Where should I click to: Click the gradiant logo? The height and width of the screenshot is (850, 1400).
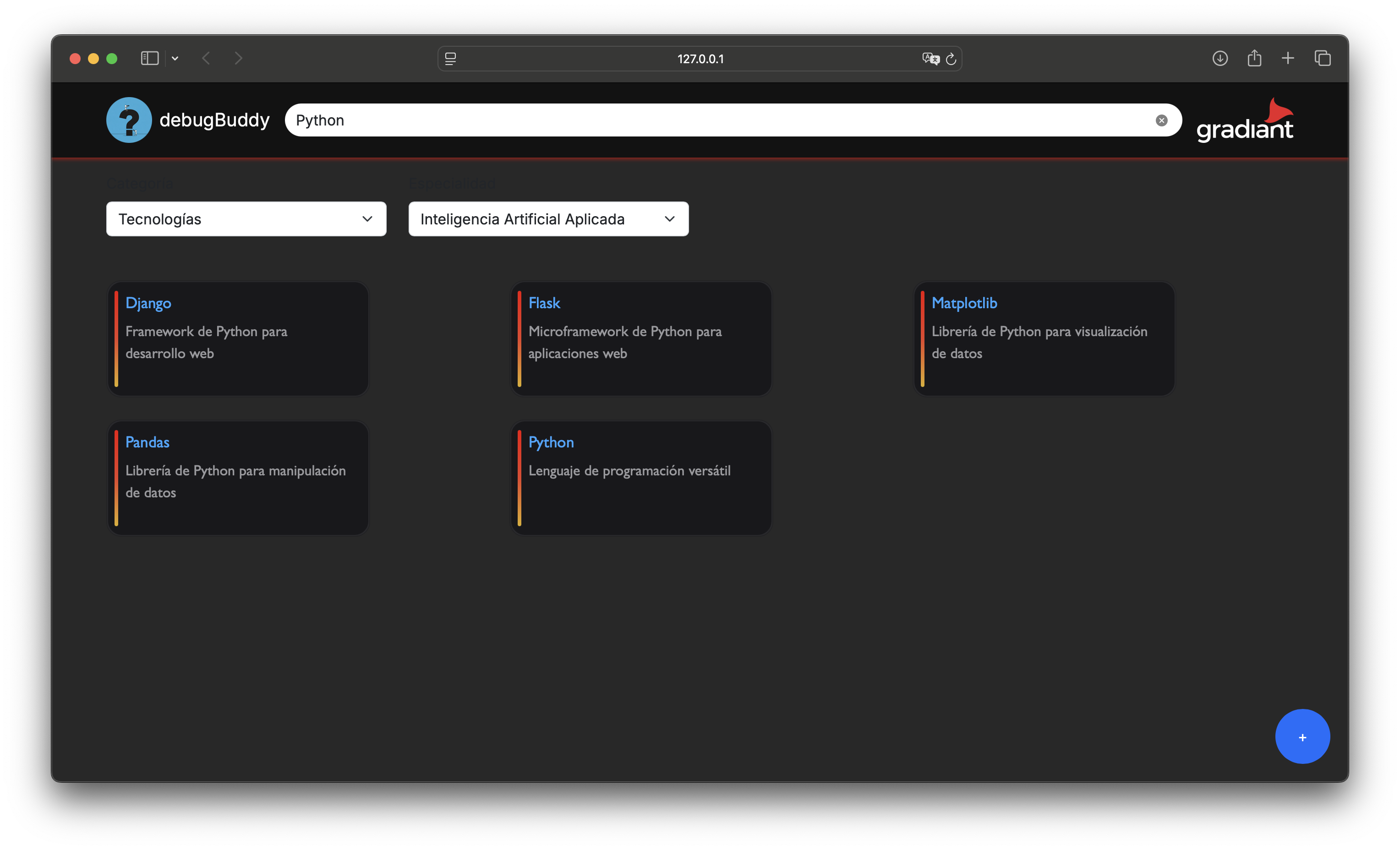(x=1244, y=120)
